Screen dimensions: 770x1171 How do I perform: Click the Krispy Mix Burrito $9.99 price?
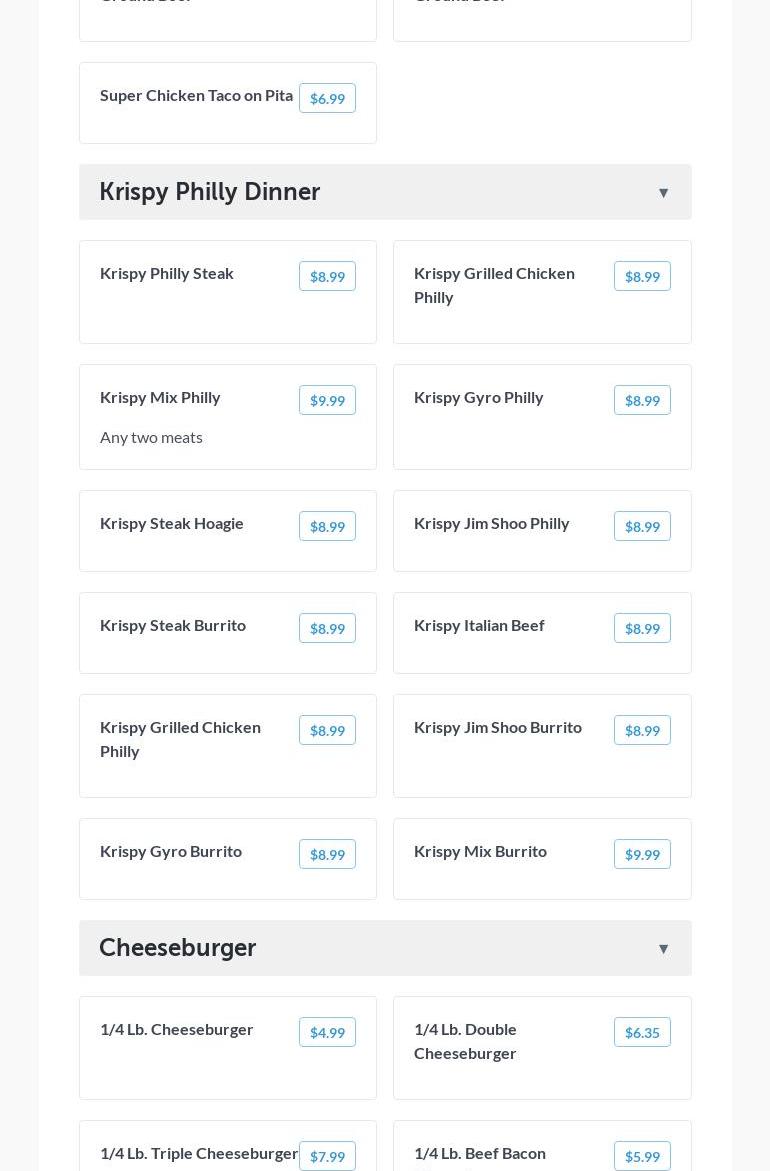[x=642, y=855]
